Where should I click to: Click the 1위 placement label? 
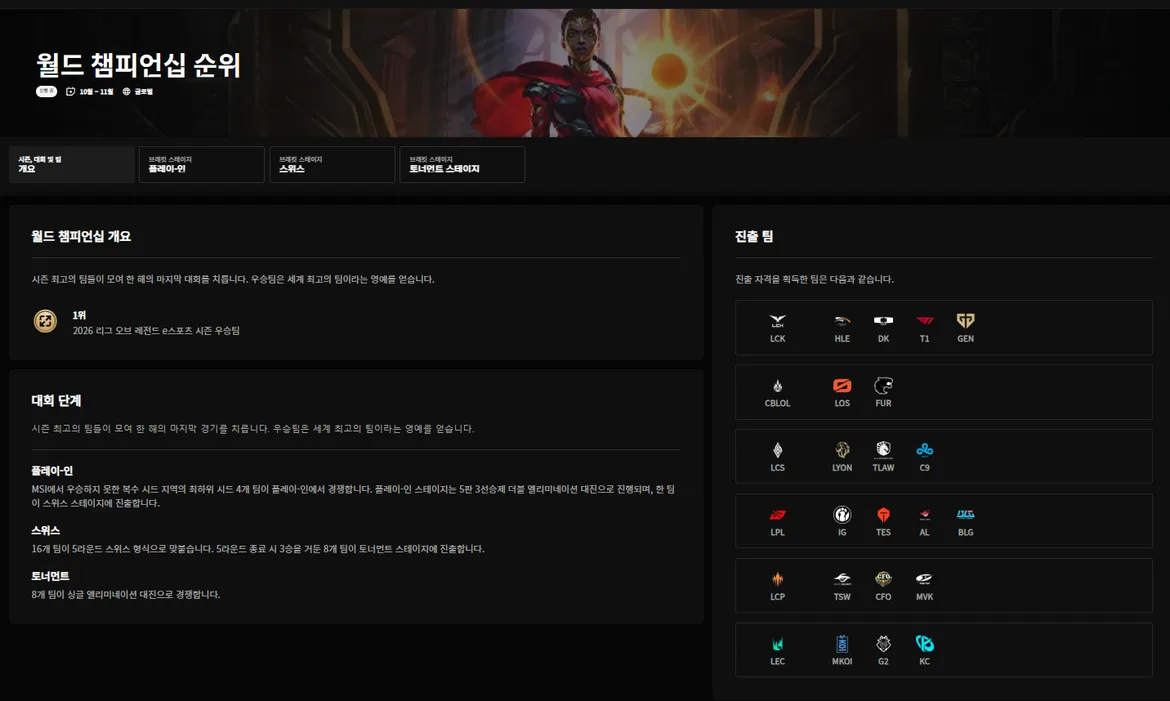[x=79, y=315]
